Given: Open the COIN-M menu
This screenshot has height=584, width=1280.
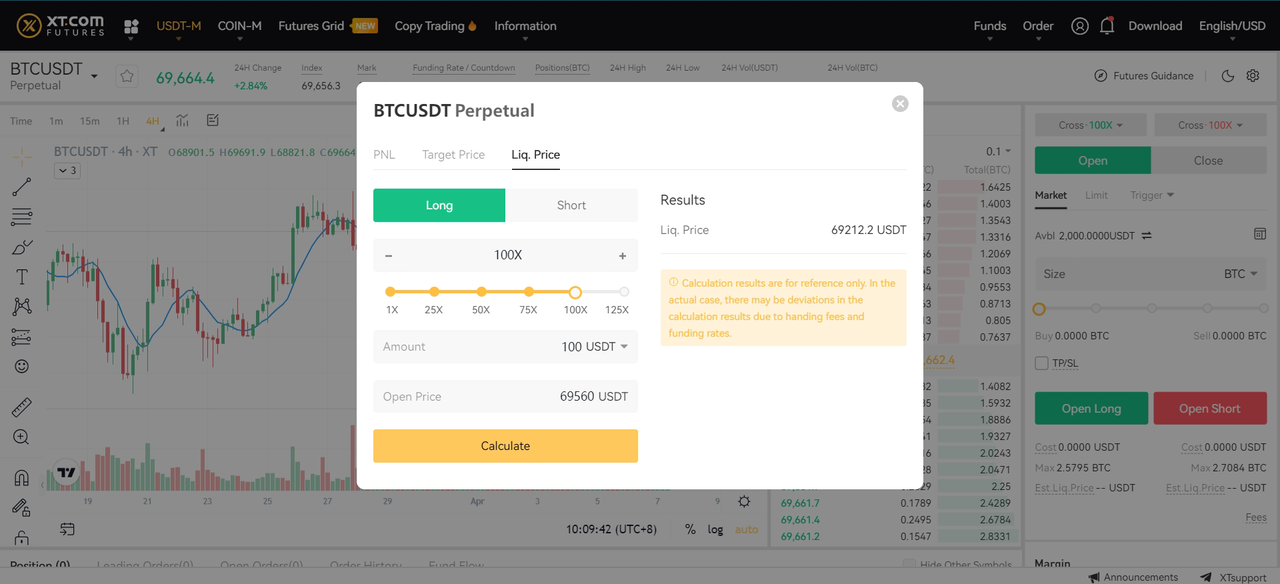Looking at the screenshot, I should click(240, 26).
